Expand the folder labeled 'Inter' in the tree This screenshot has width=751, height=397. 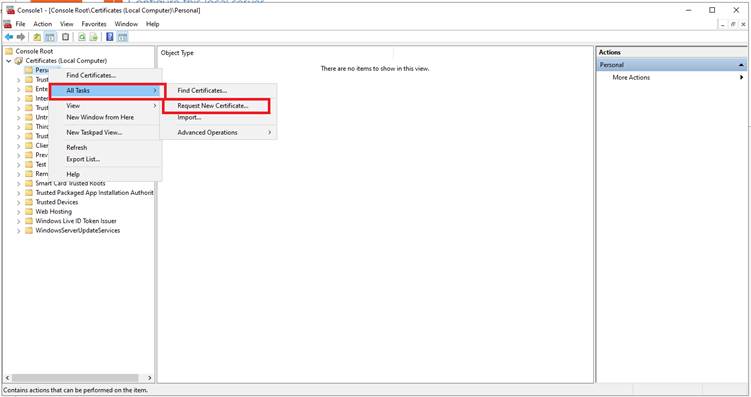[x=19, y=99]
